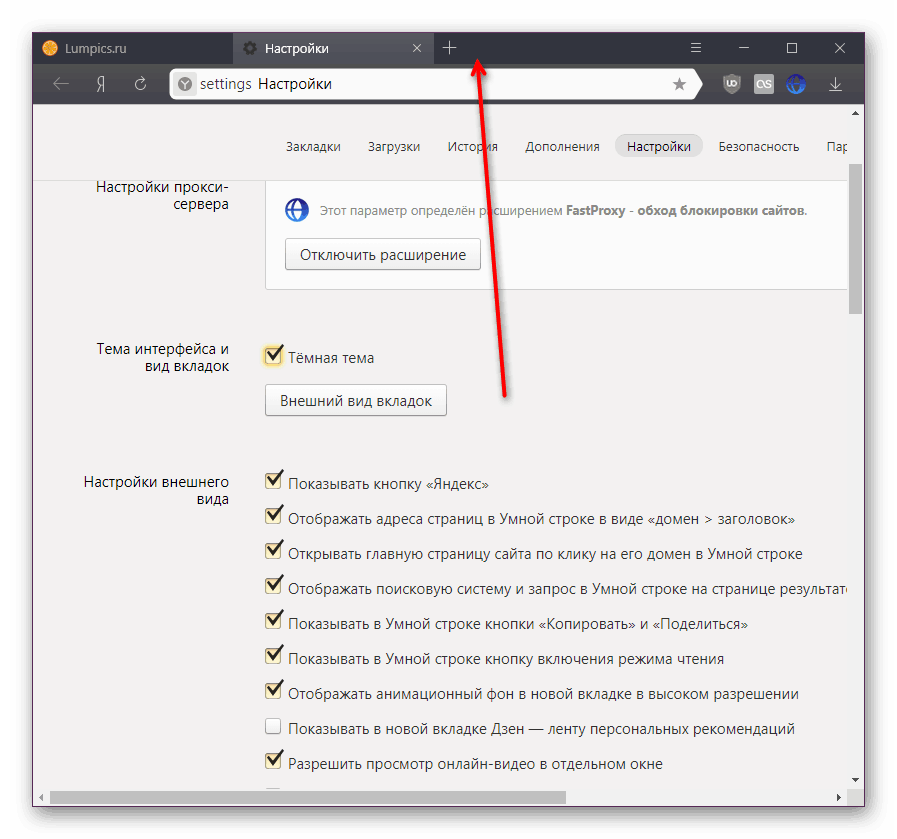Maximize the browser window
The height and width of the screenshot is (839, 897).
[792, 48]
